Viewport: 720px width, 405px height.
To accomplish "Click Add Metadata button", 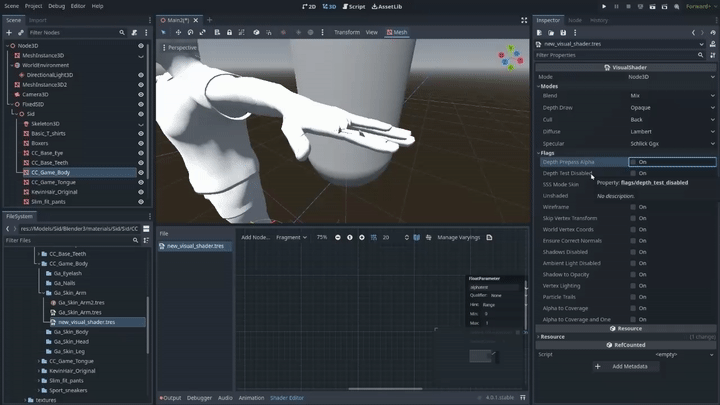I will (626, 366).
